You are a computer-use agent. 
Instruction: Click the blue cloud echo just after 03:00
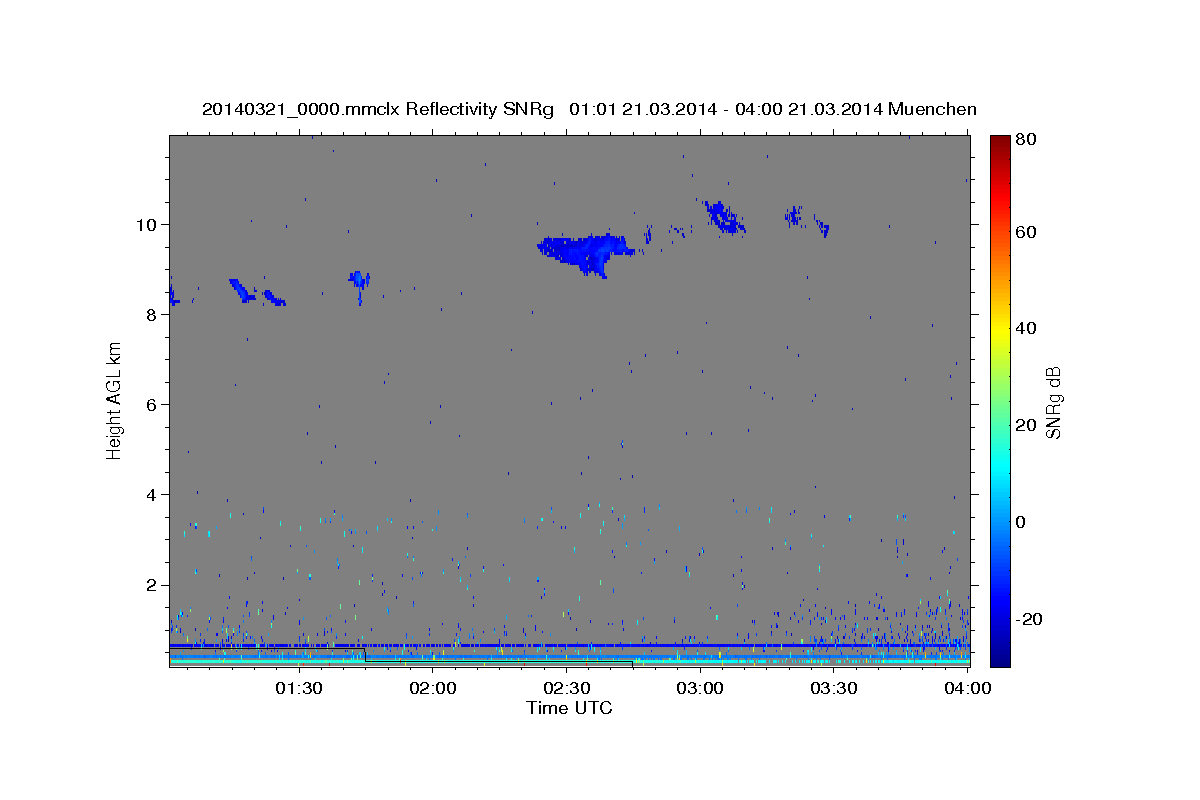[723, 217]
